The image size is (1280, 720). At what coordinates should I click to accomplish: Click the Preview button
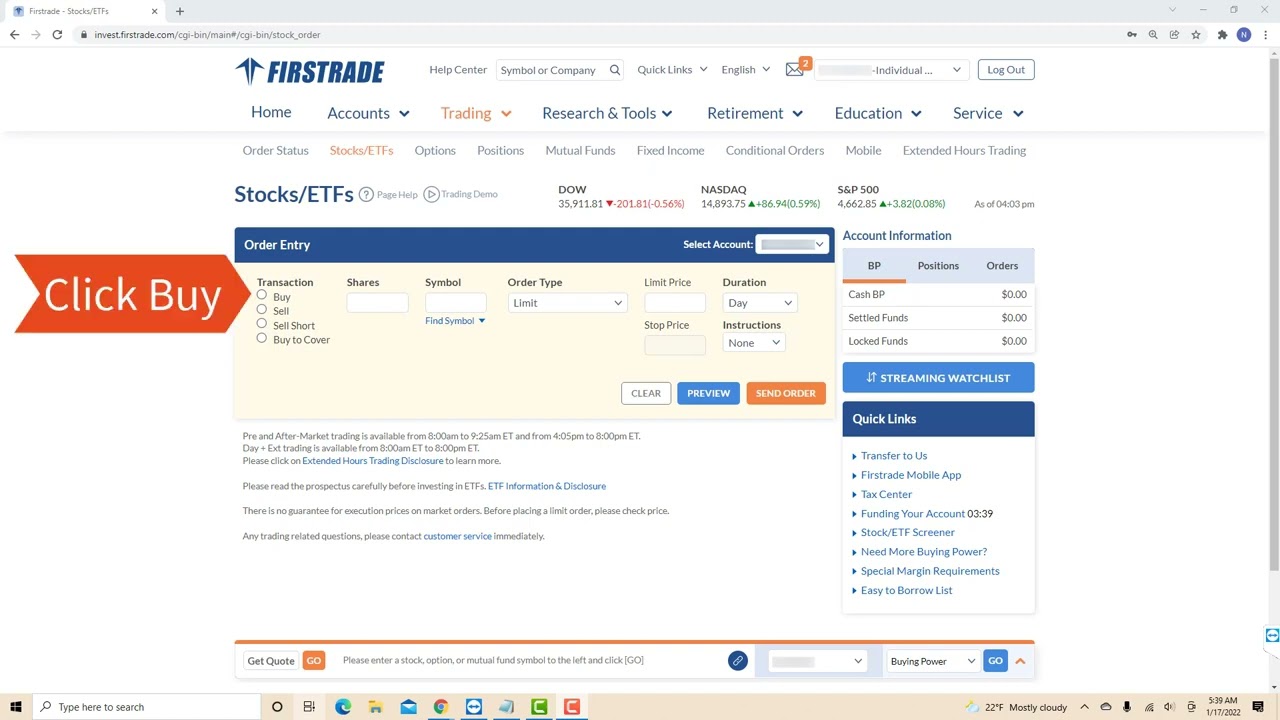[708, 393]
